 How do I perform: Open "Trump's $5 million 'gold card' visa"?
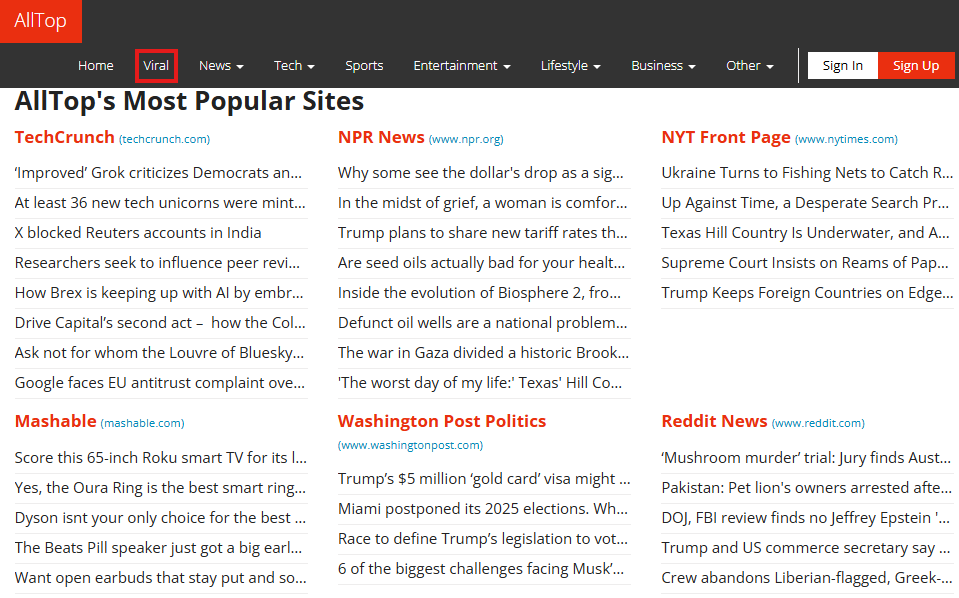tap(484, 479)
